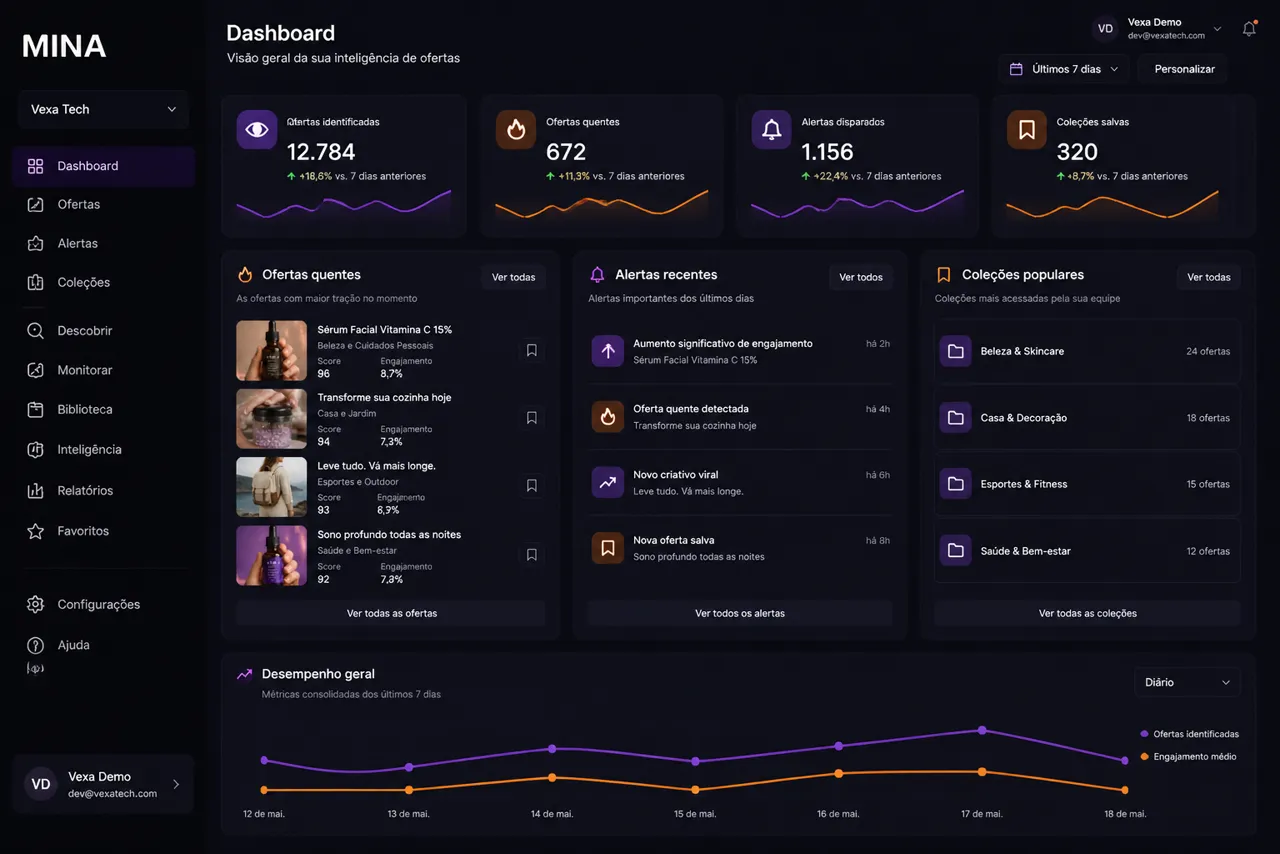Click the notification bell in the header
This screenshot has height=854, width=1280.
[x=1249, y=29]
